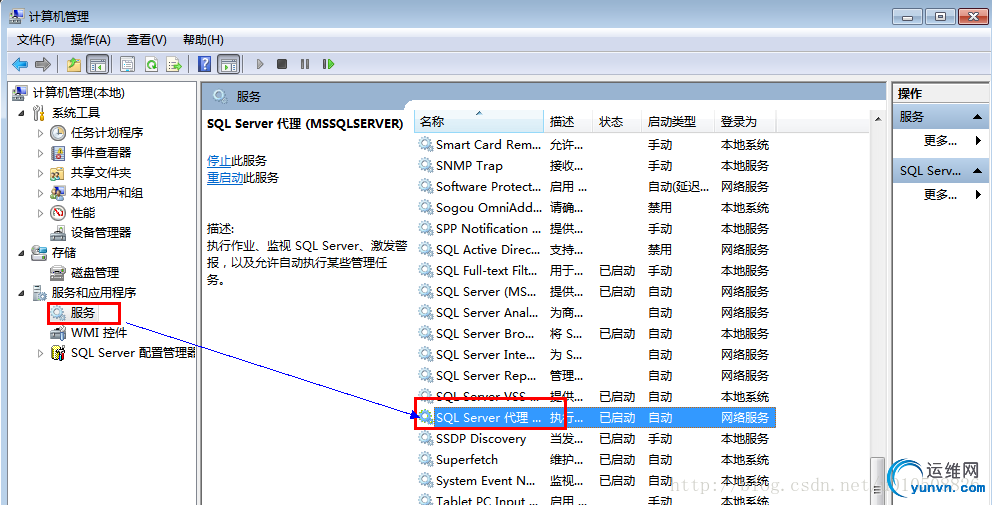Screen dimensions: 992x505
Task: Click the 重启动 service link
Action: tap(225, 178)
